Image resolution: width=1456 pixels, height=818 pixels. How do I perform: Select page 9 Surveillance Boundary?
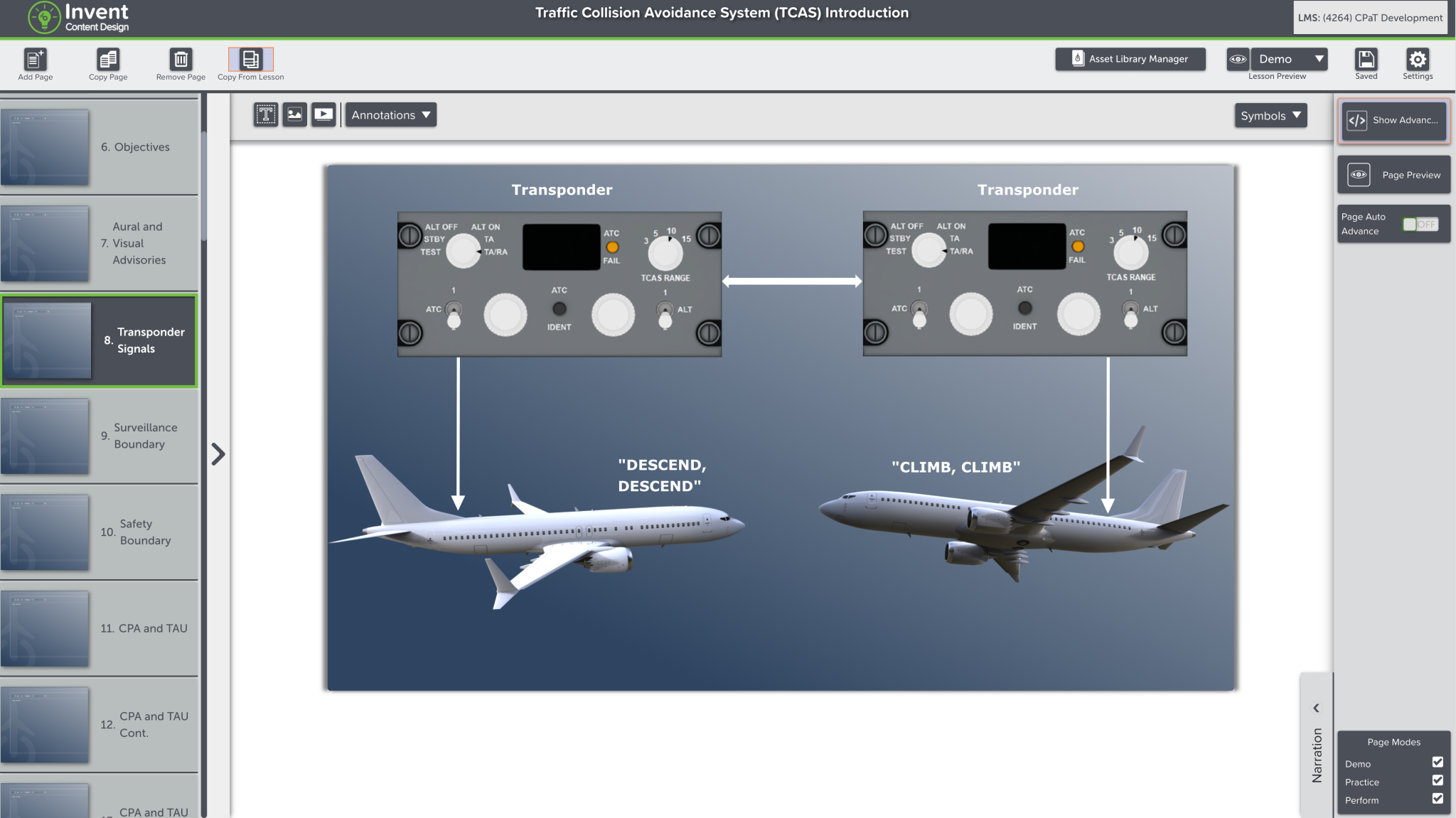[x=99, y=436]
